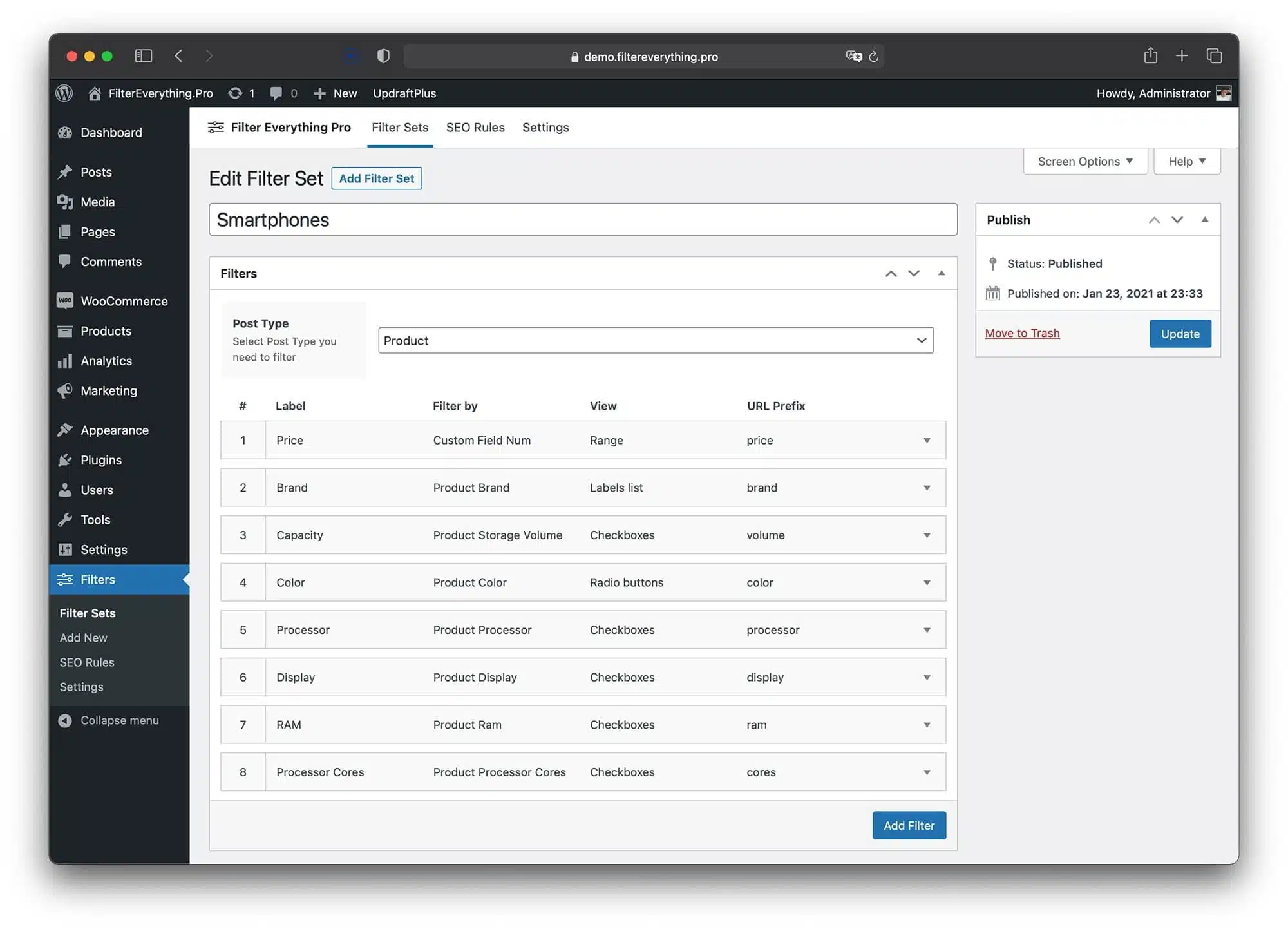Screen dimensions: 1288x929
Task: Click the privacy shield icon
Action: click(383, 56)
